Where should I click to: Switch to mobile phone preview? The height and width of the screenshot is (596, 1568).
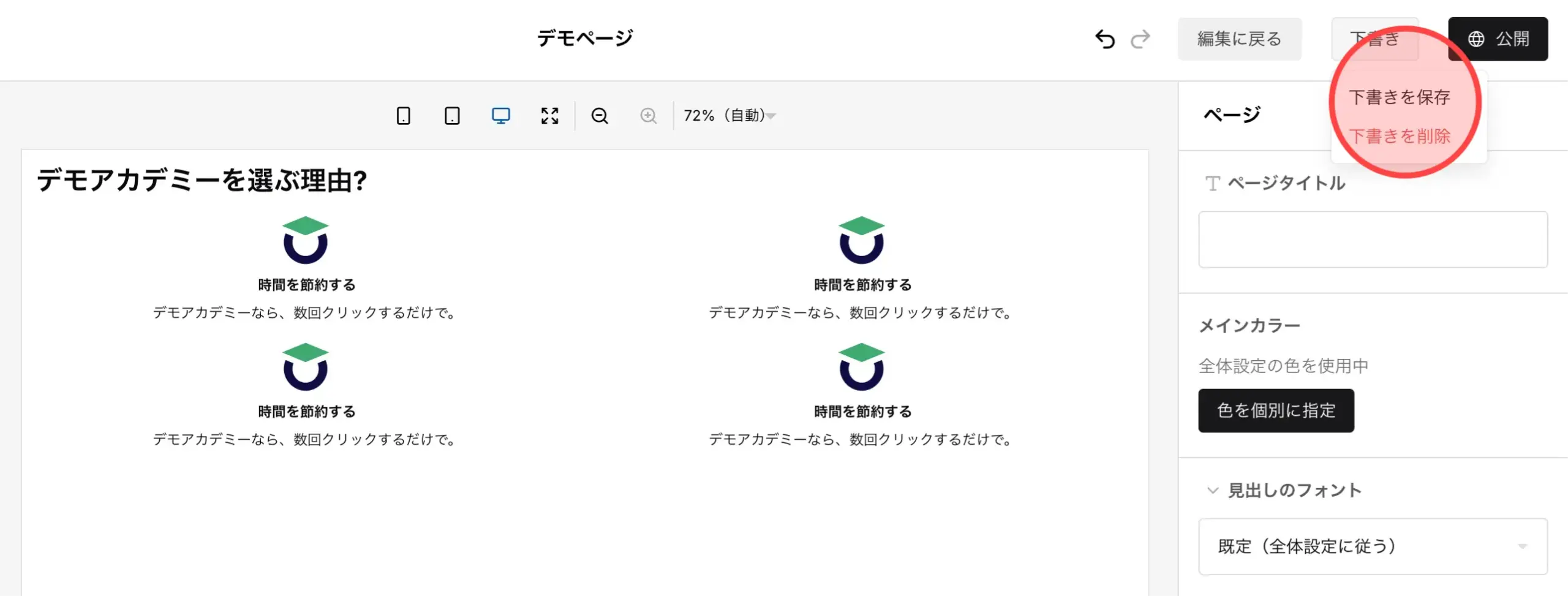click(403, 116)
